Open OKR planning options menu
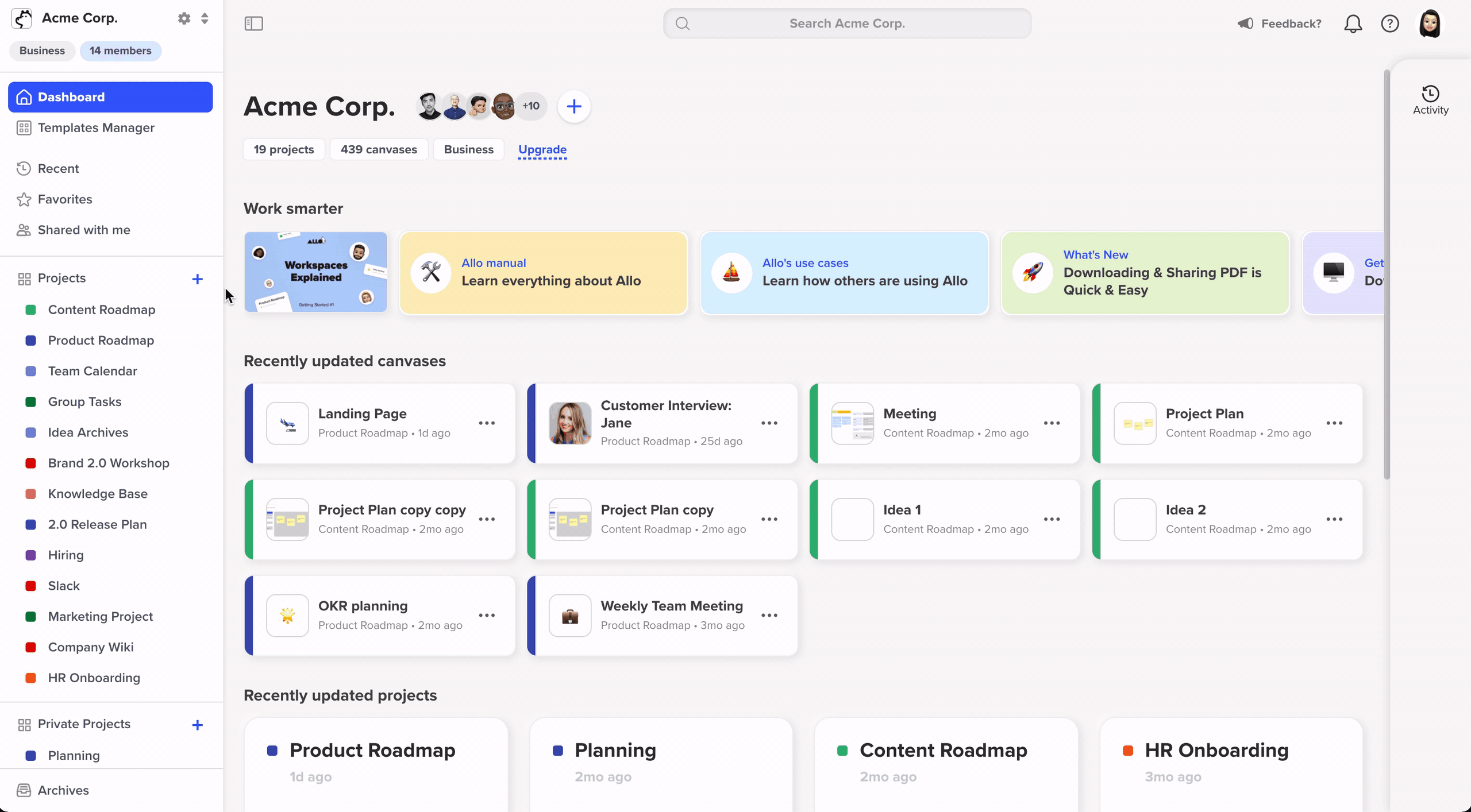The height and width of the screenshot is (812, 1471). pos(487,615)
